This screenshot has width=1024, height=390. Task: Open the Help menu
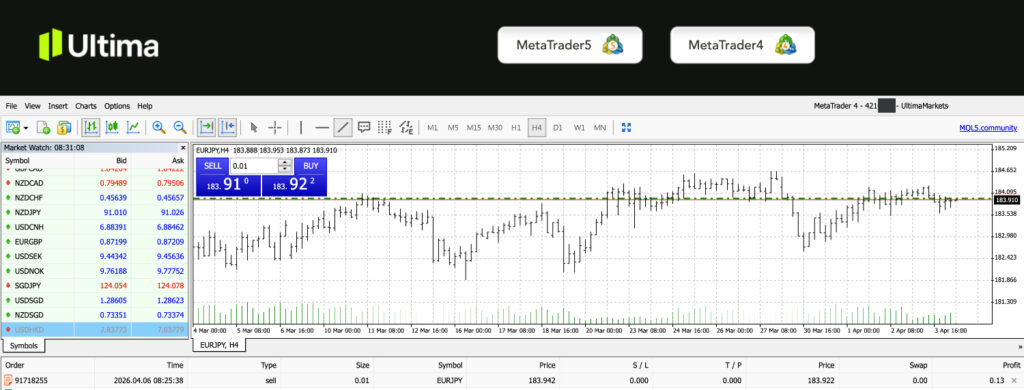[x=145, y=106]
